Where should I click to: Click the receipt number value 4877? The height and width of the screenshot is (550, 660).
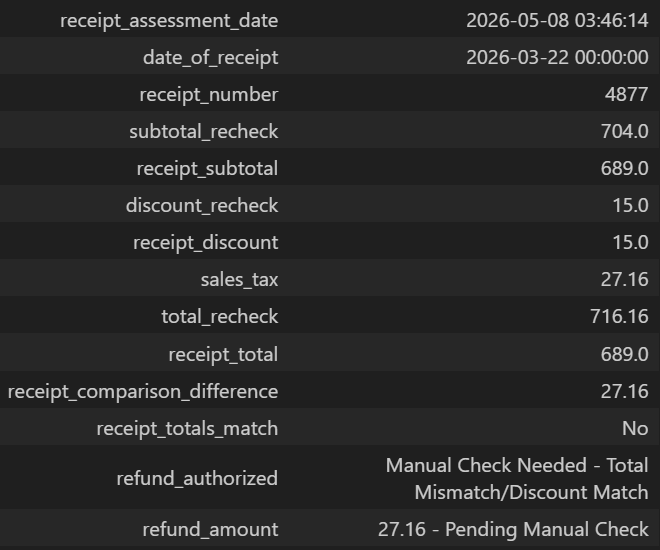(x=626, y=95)
